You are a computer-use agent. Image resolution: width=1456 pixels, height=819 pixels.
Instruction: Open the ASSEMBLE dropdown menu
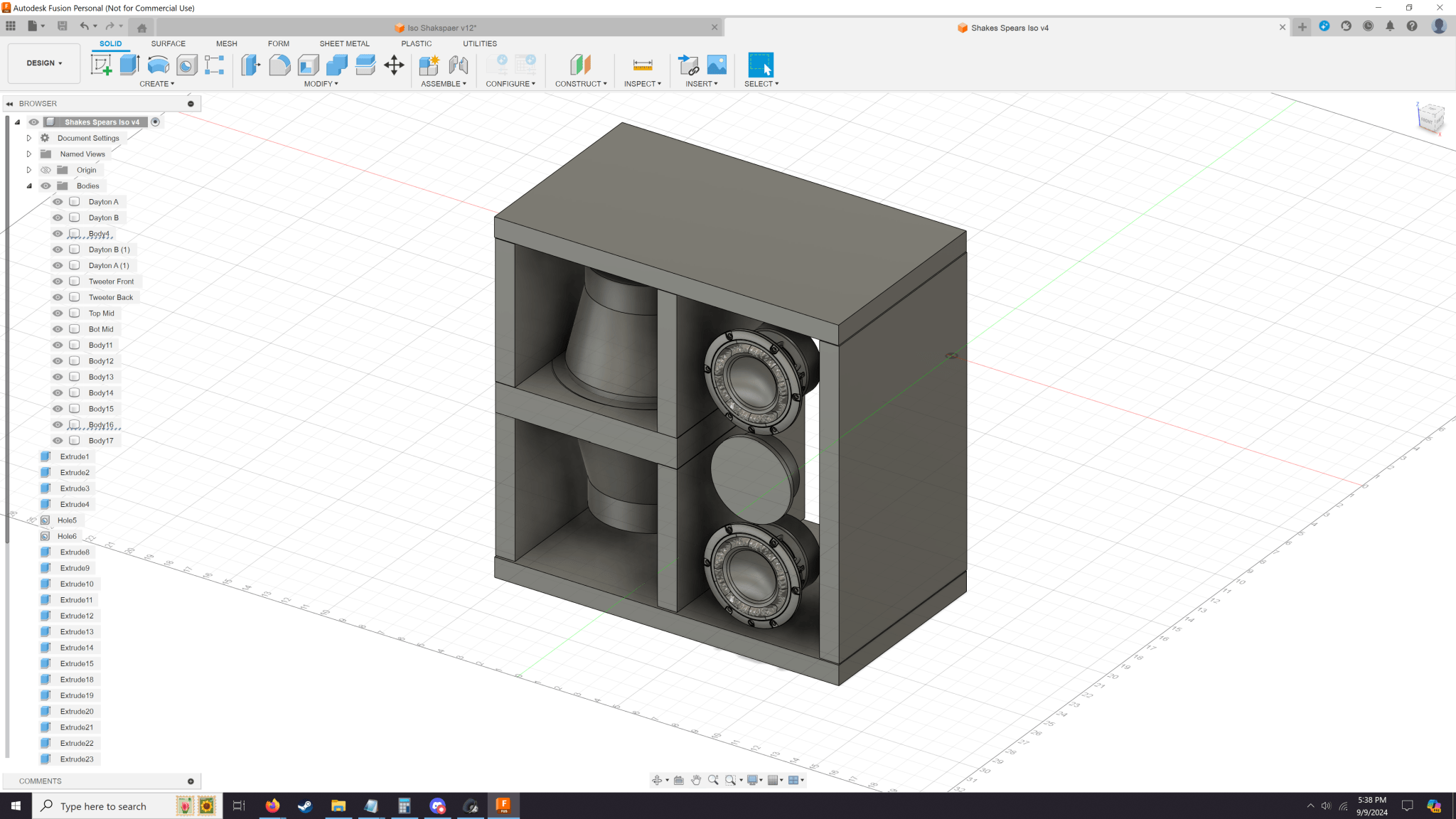(444, 84)
